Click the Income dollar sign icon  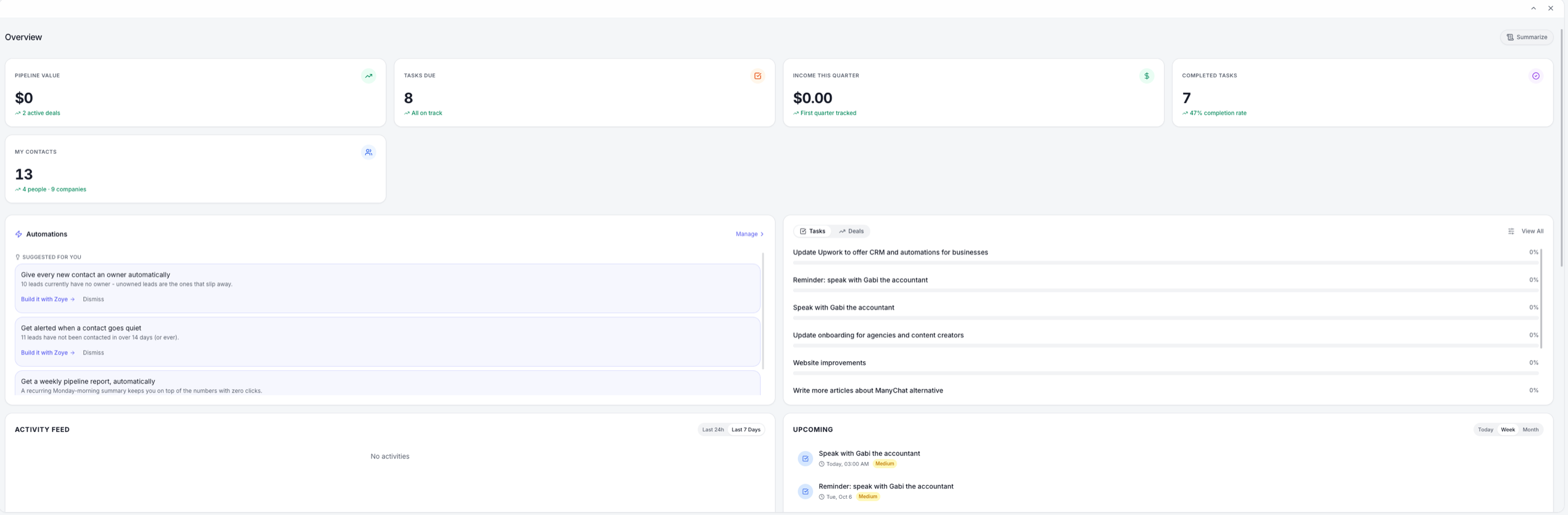(1146, 76)
